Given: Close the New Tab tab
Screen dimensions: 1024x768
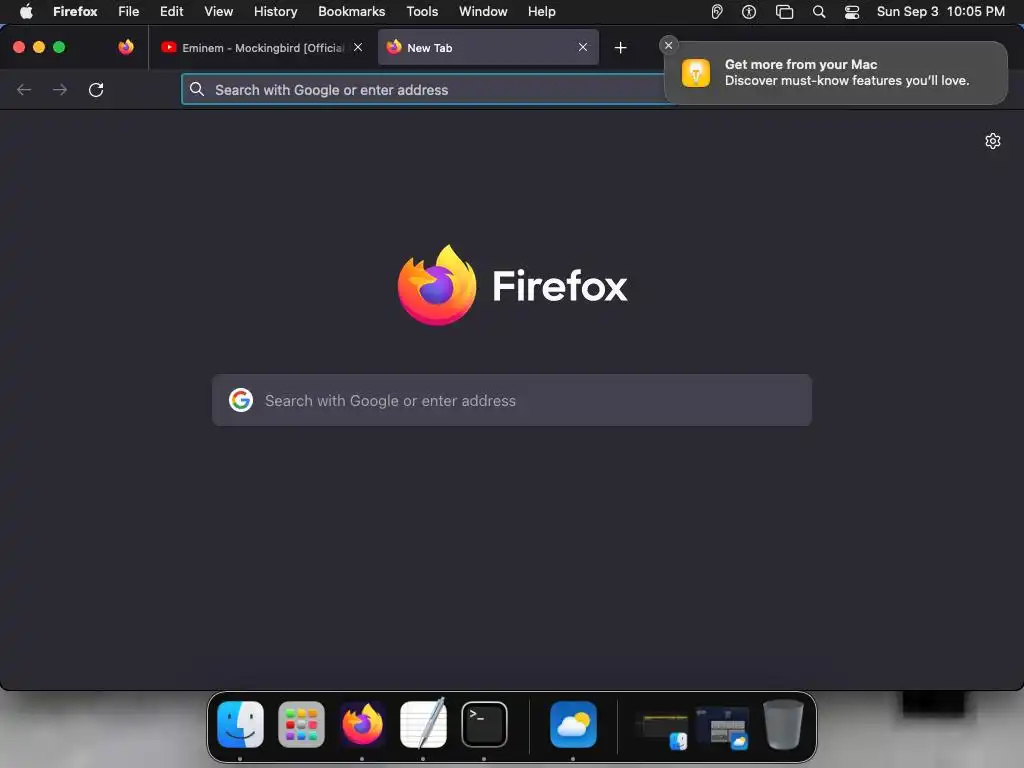Looking at the screenshot, I should 583,47.
